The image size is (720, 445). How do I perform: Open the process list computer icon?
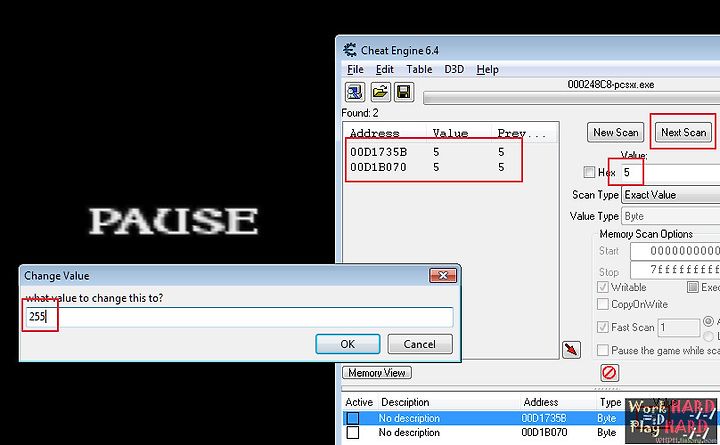355,92
